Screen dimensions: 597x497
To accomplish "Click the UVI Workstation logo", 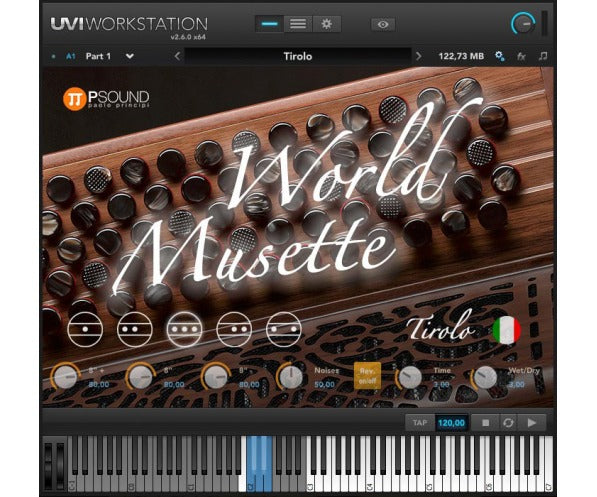I will pyautogui.click(x=129, y=24).
